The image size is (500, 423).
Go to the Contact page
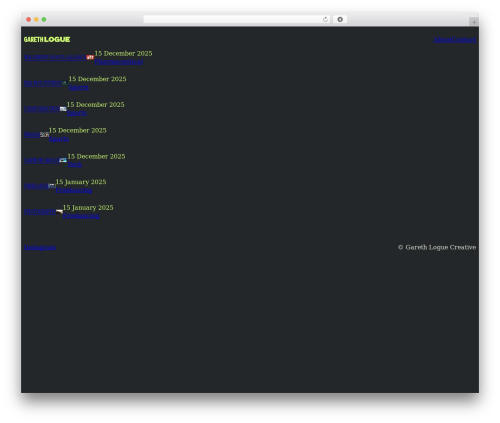(464, 40)
